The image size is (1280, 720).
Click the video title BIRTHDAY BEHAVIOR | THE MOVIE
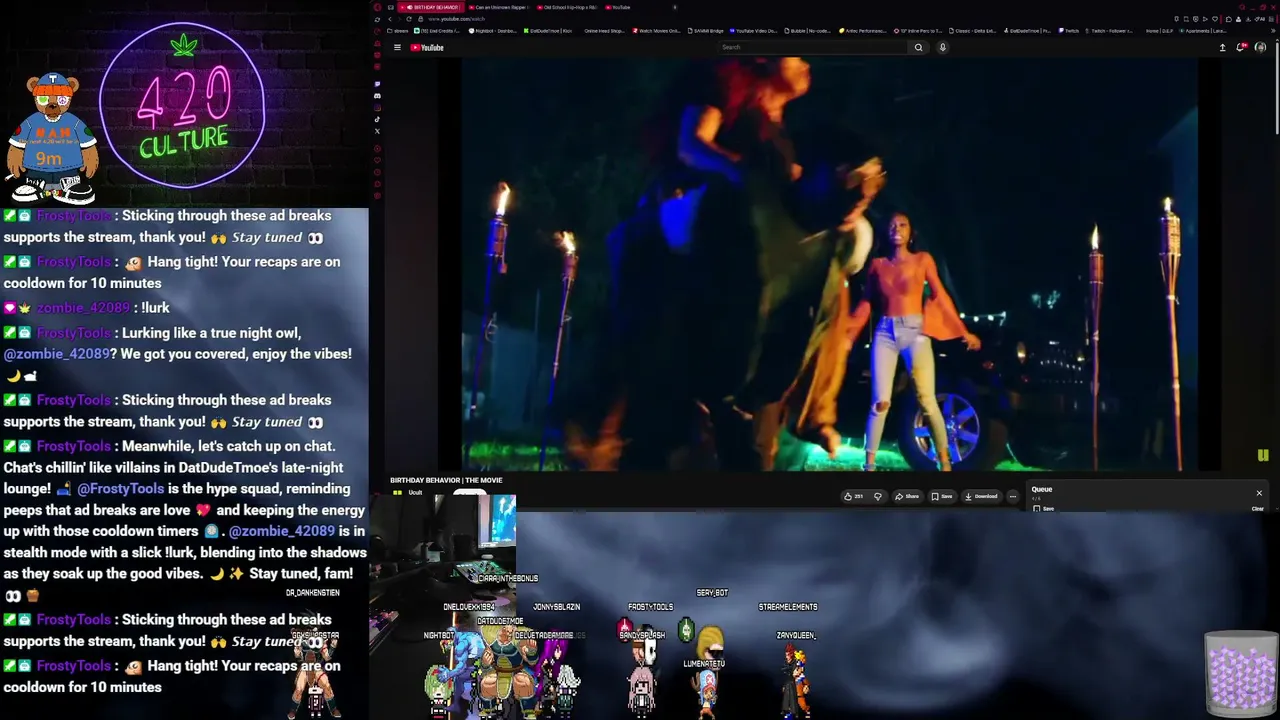(x=446, y=481)
